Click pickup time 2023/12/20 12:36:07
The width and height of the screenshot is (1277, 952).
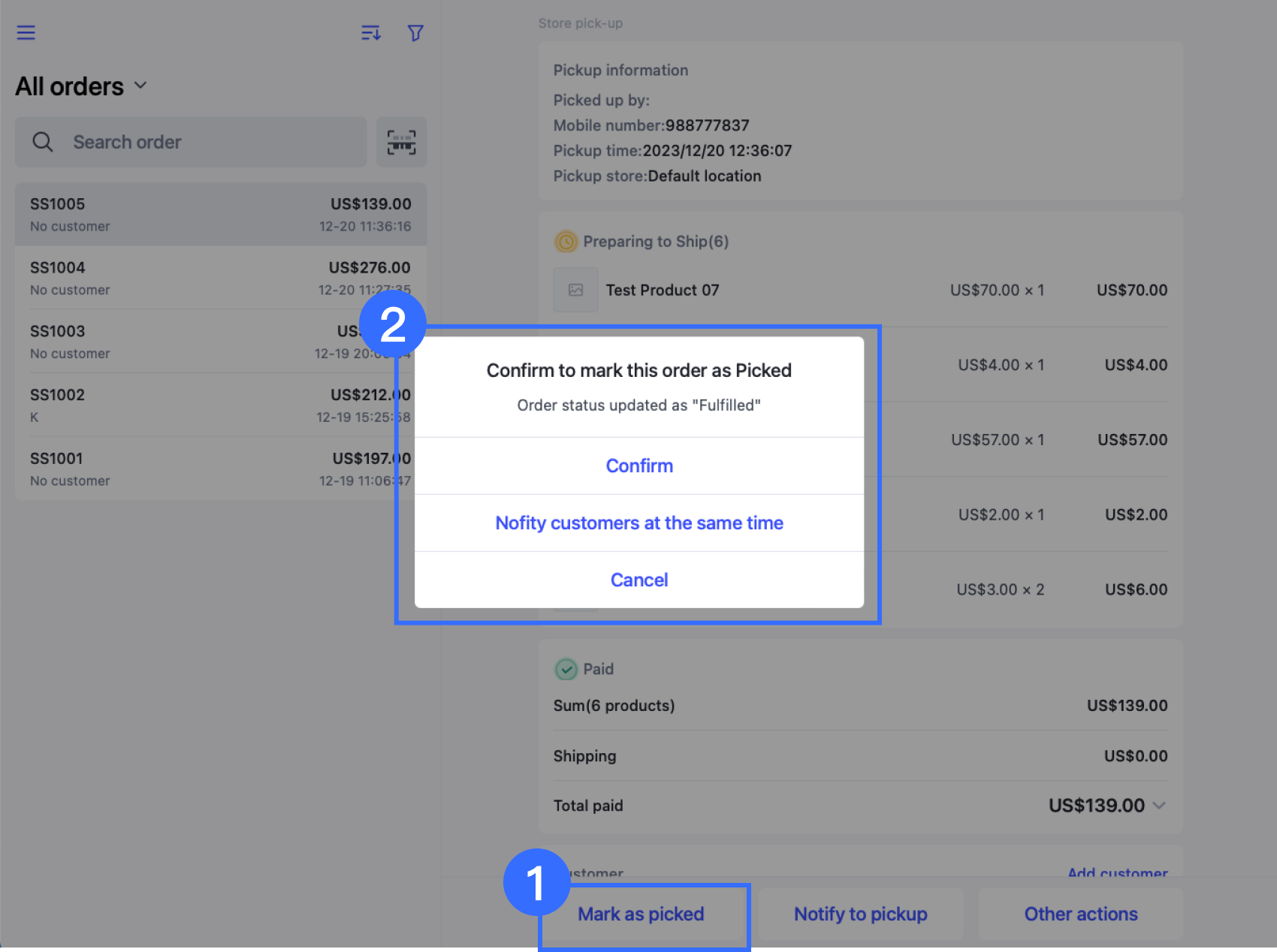point(717,151)
